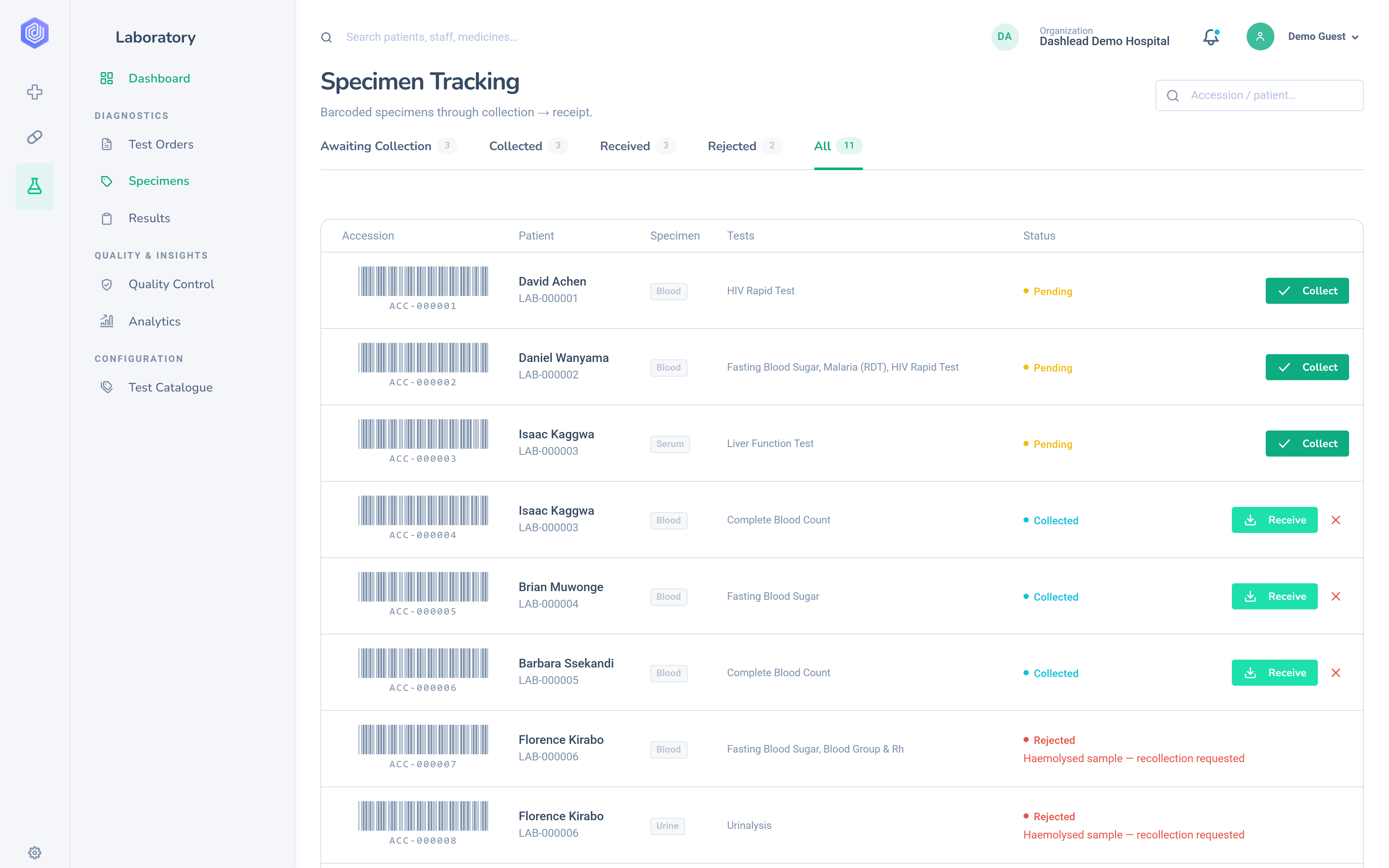Screen dimensions: 1389x868
Task: Click the Tests column header
Action: [741, 236]
